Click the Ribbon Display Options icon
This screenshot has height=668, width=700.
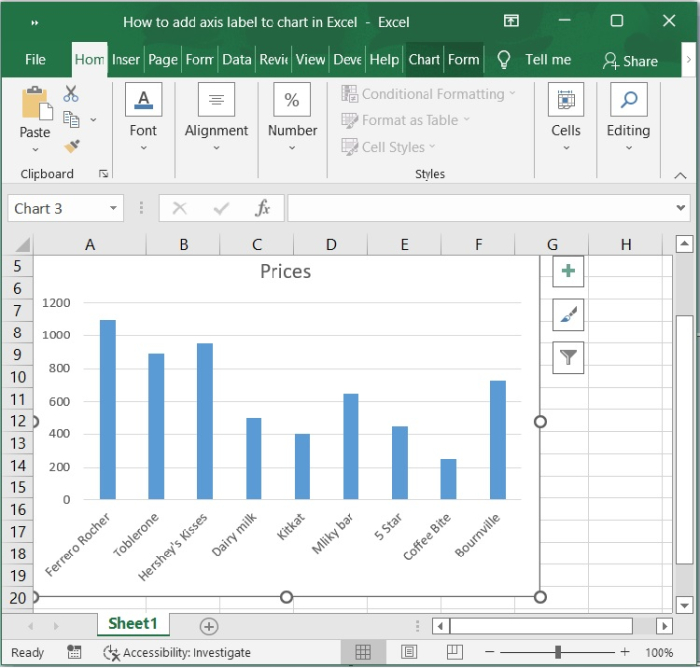511,21
